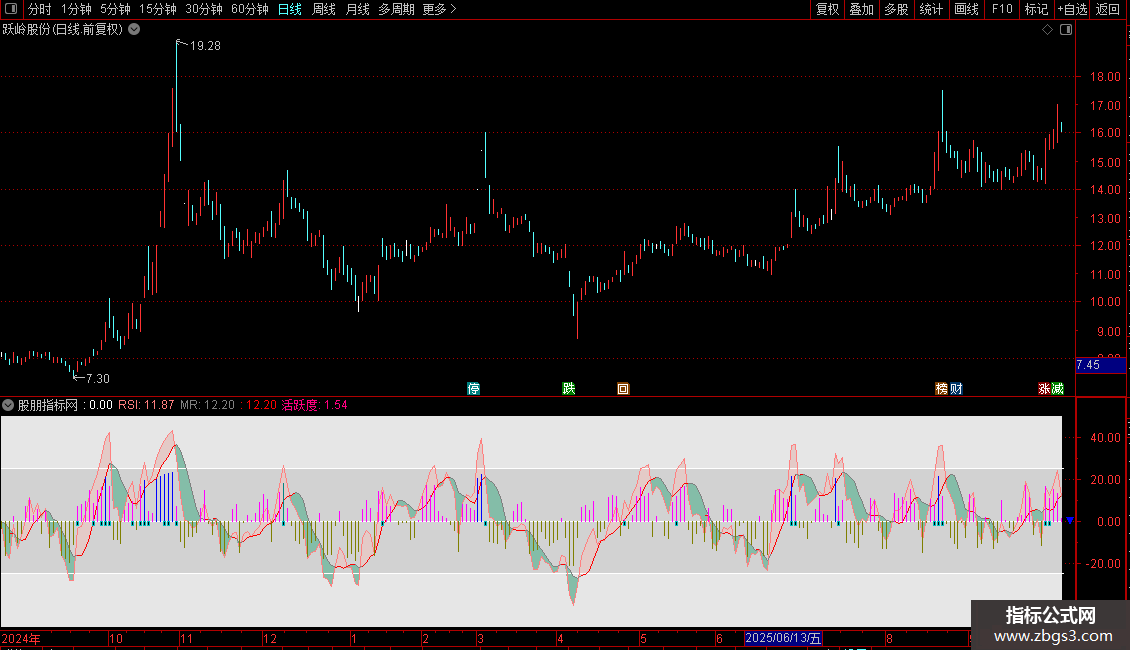Click the MR: 12.20 indicator value
This screenshot has height=650, width=1130.
(208, 405)
